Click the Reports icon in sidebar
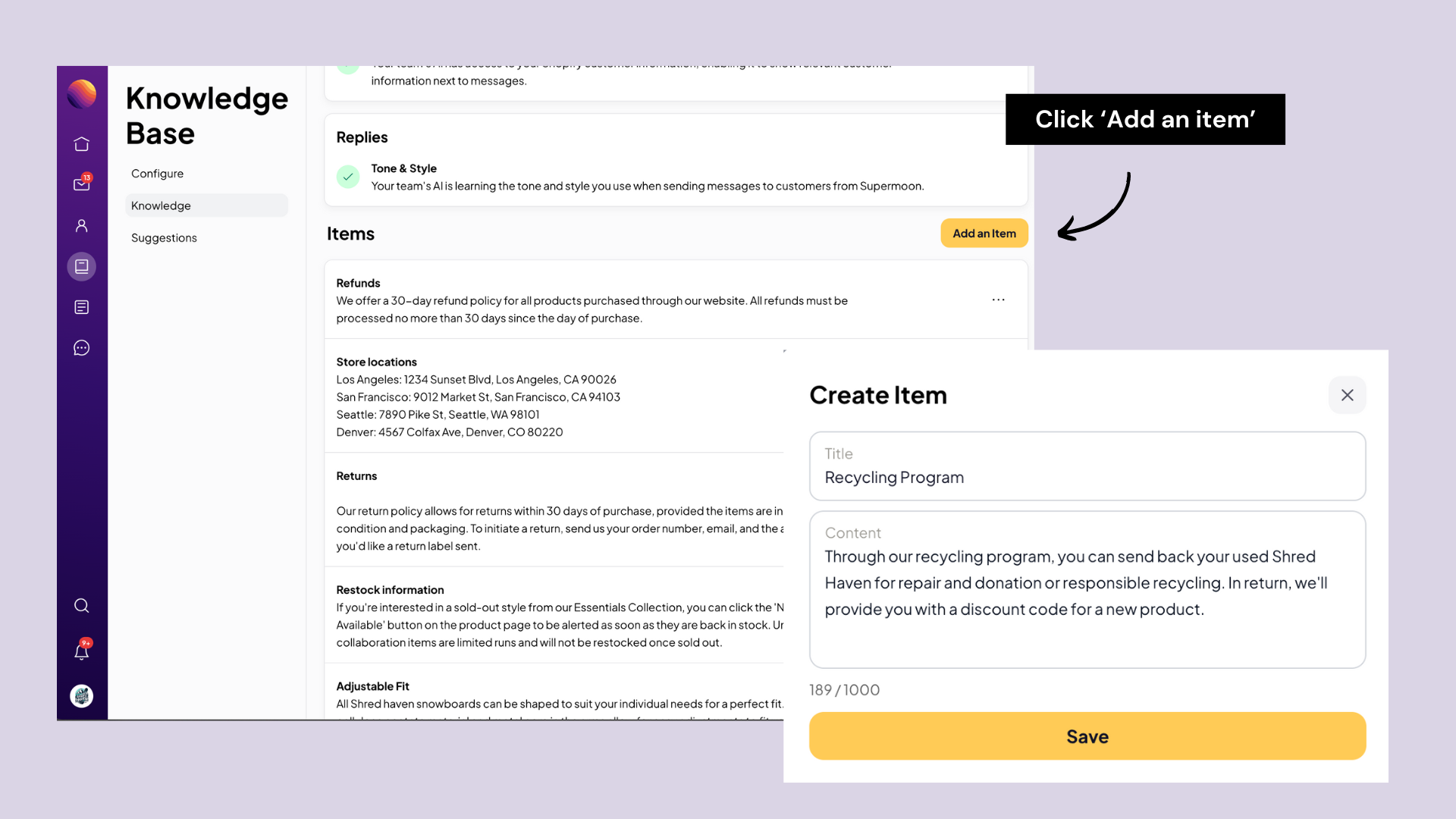Screen dimensions: 1456x819 82,307
